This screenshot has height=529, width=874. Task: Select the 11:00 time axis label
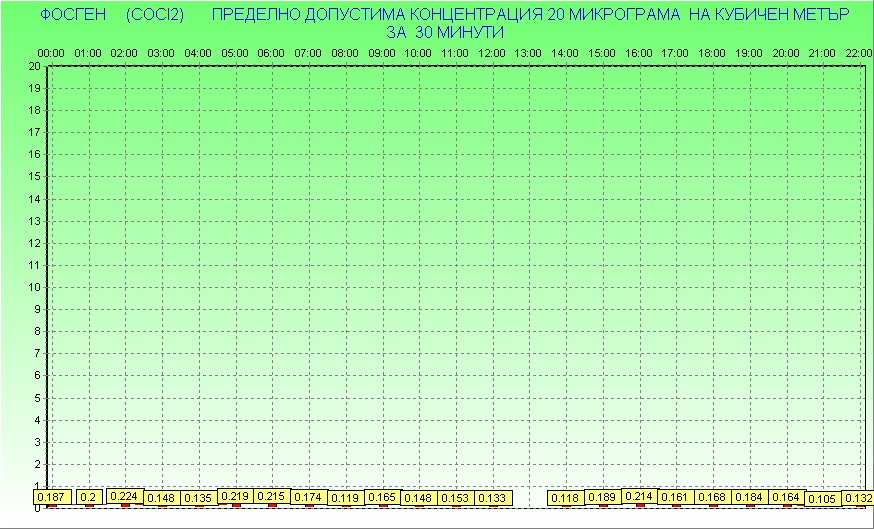coord(455,54)
